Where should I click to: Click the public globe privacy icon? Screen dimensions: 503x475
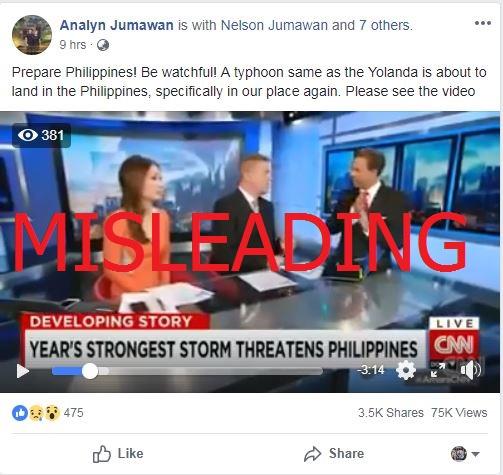click(103, 45)
